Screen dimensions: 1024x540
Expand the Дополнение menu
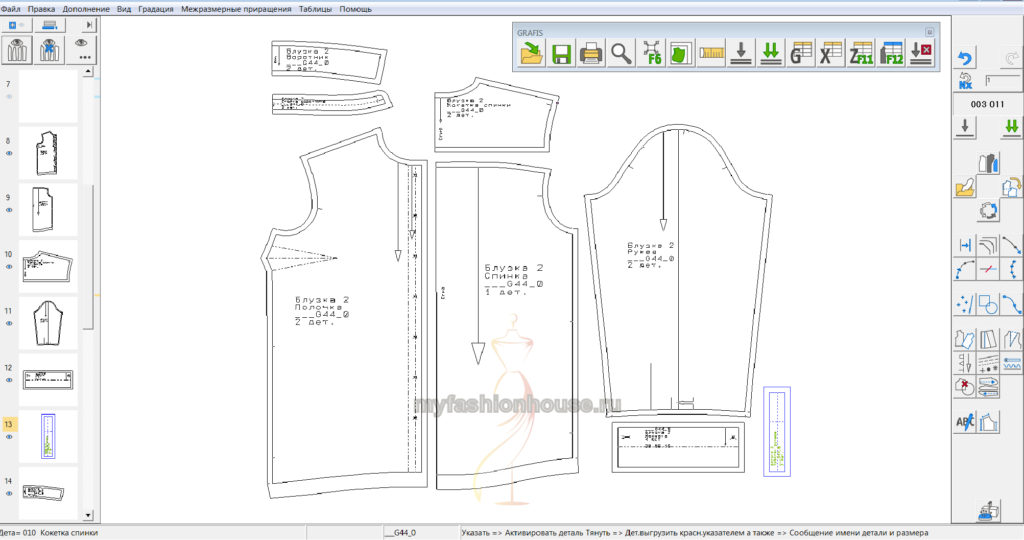[87, 9]
